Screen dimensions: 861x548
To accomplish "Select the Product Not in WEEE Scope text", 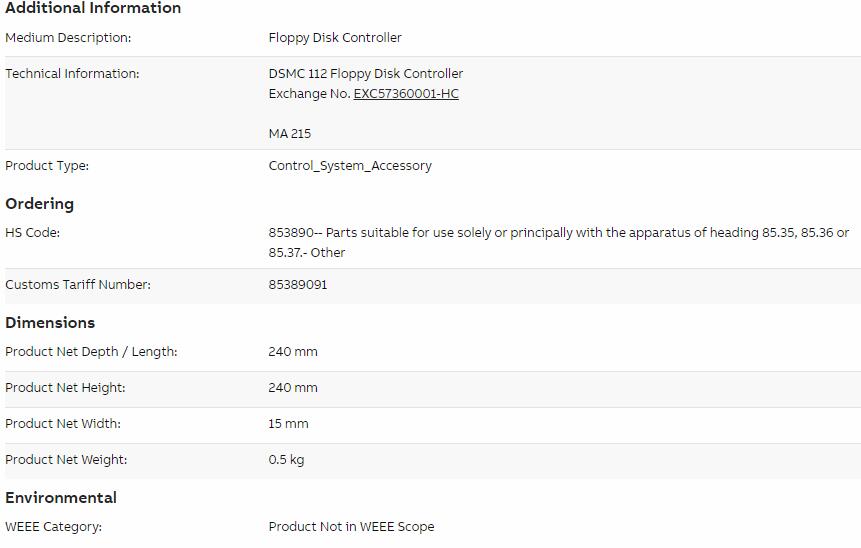I will [x=351, y=527].
